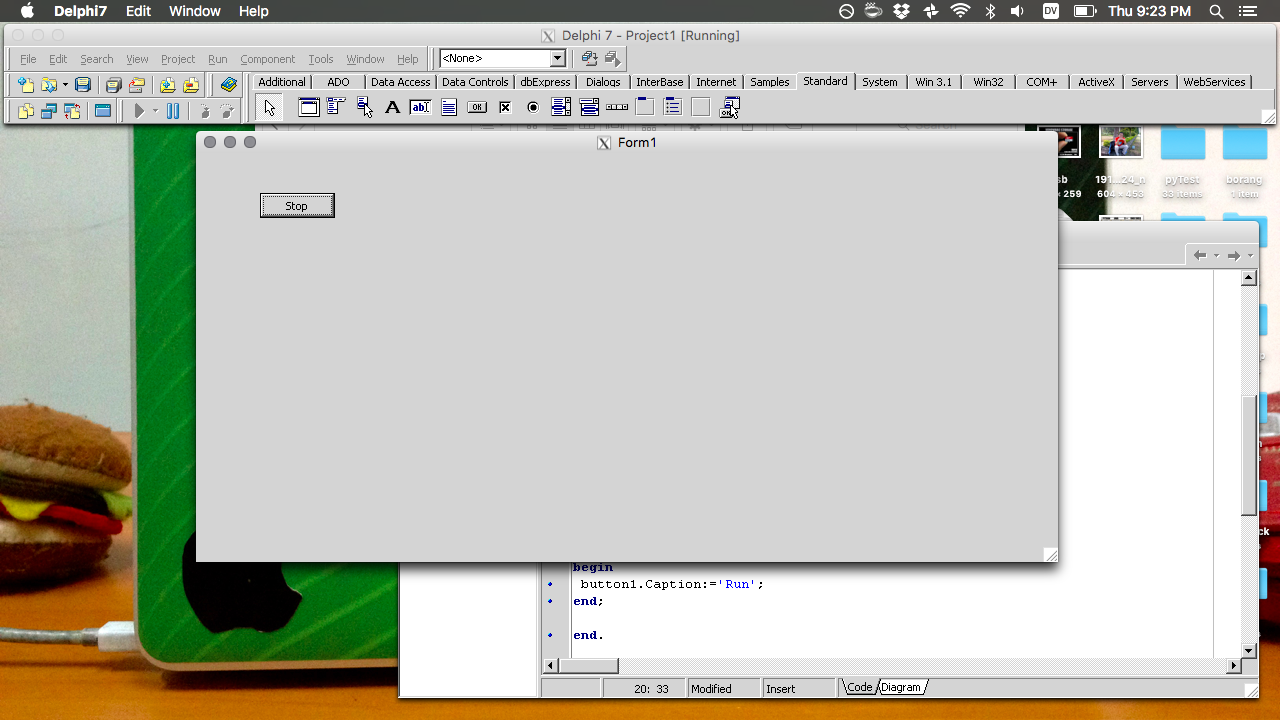Screen dimensions: 1280x720
Task: Expand the dropdown arrow beside Run
Action: coord(155,111)
